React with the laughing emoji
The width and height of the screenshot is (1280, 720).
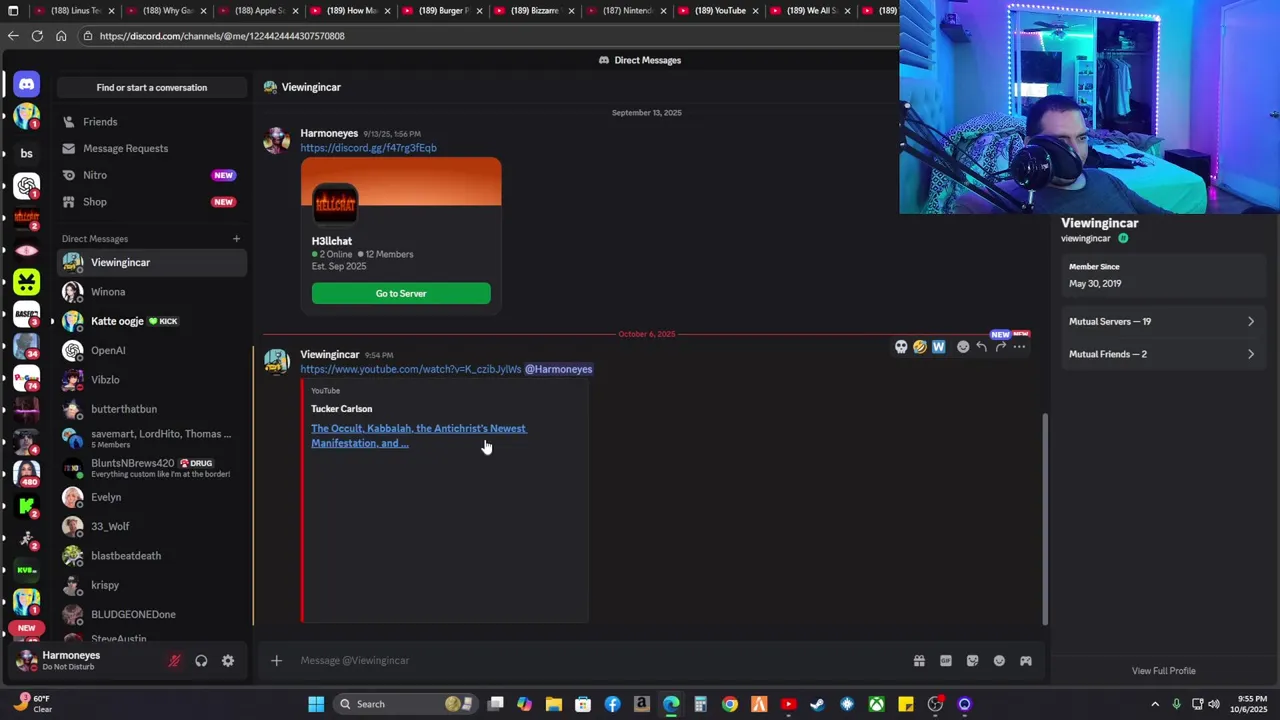(920, 347)
